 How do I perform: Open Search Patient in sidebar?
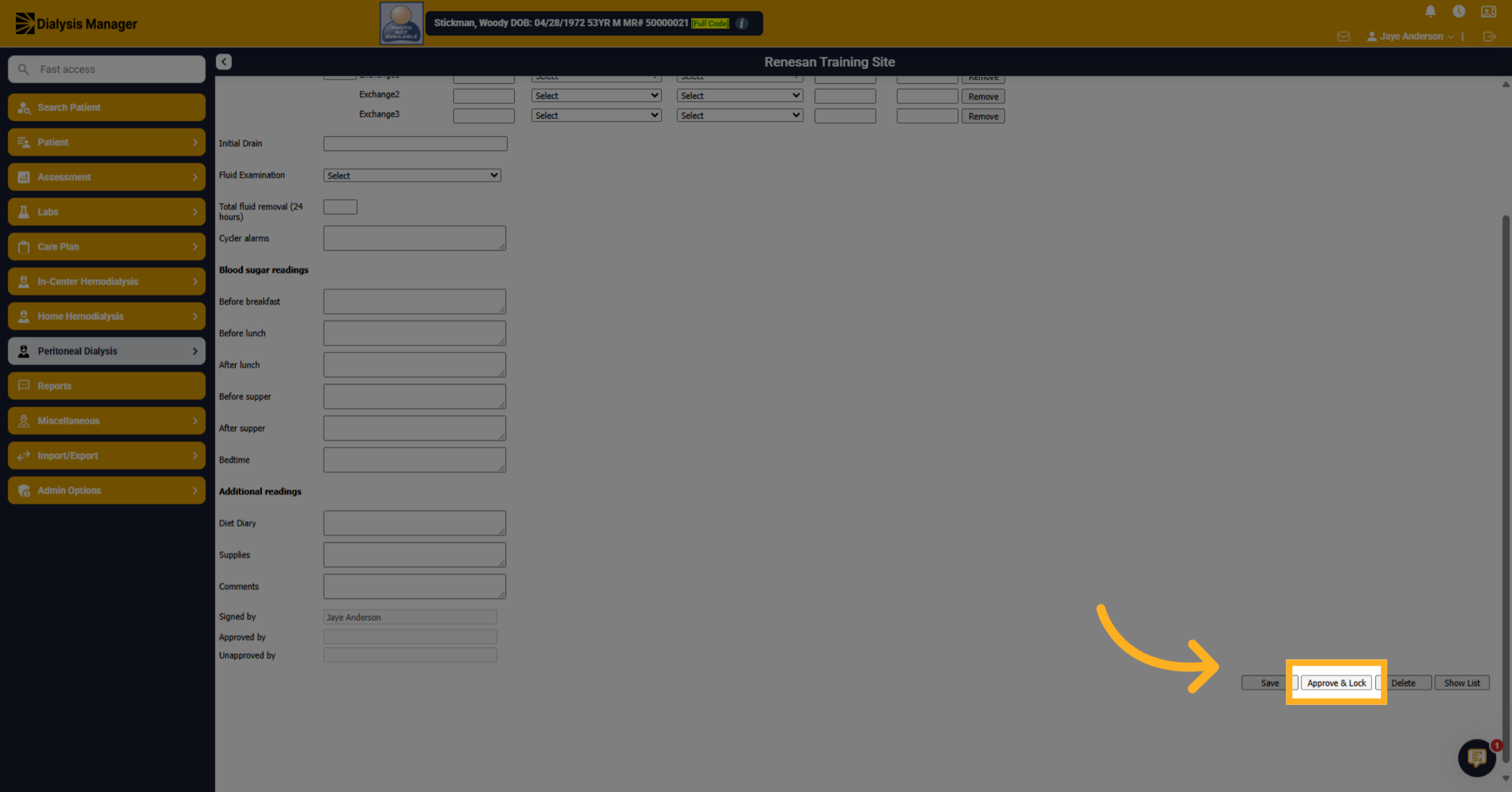[106, 107]
